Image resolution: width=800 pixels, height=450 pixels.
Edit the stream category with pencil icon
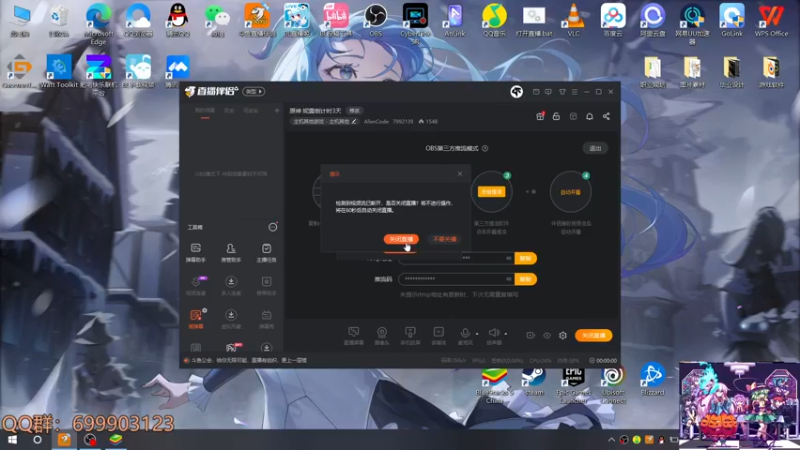tap(354, 121)
